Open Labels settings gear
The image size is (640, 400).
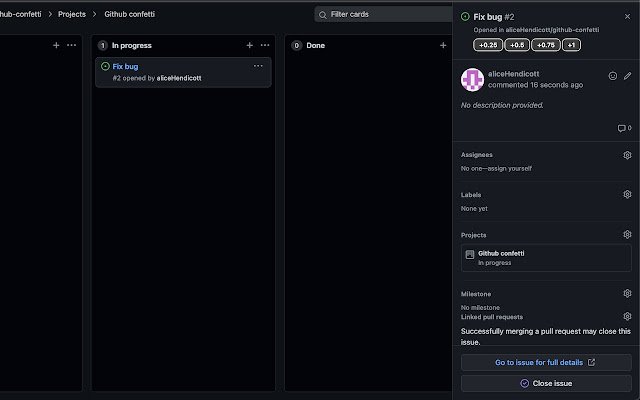tap(627, 194)
